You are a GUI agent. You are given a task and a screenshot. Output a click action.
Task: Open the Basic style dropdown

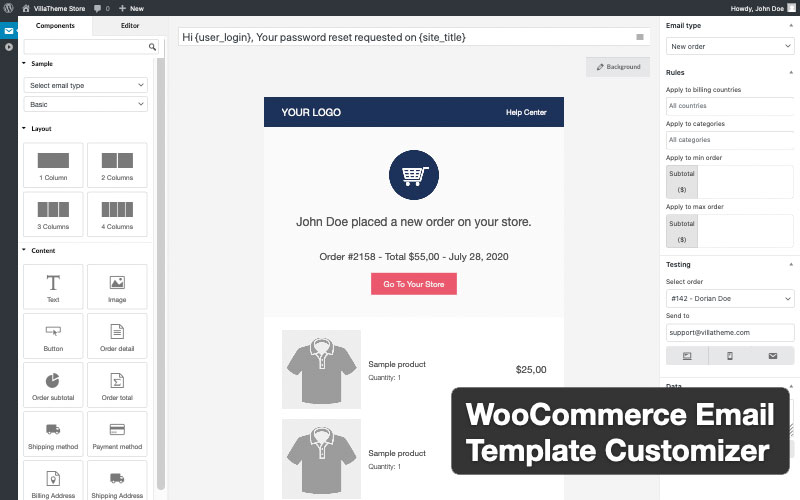(86, 104)
